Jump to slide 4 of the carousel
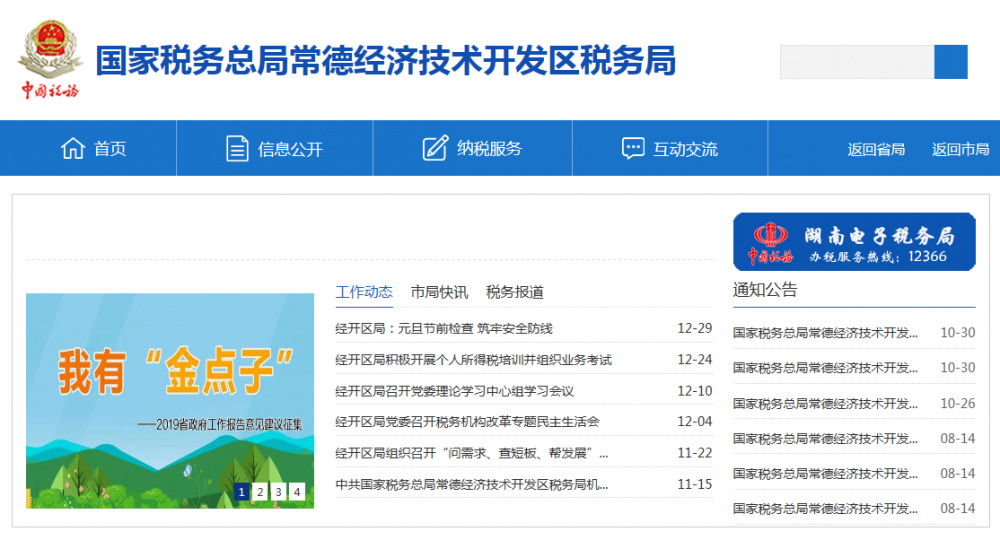The width and height of the screenshot is (1000, 540). [297, 491]
